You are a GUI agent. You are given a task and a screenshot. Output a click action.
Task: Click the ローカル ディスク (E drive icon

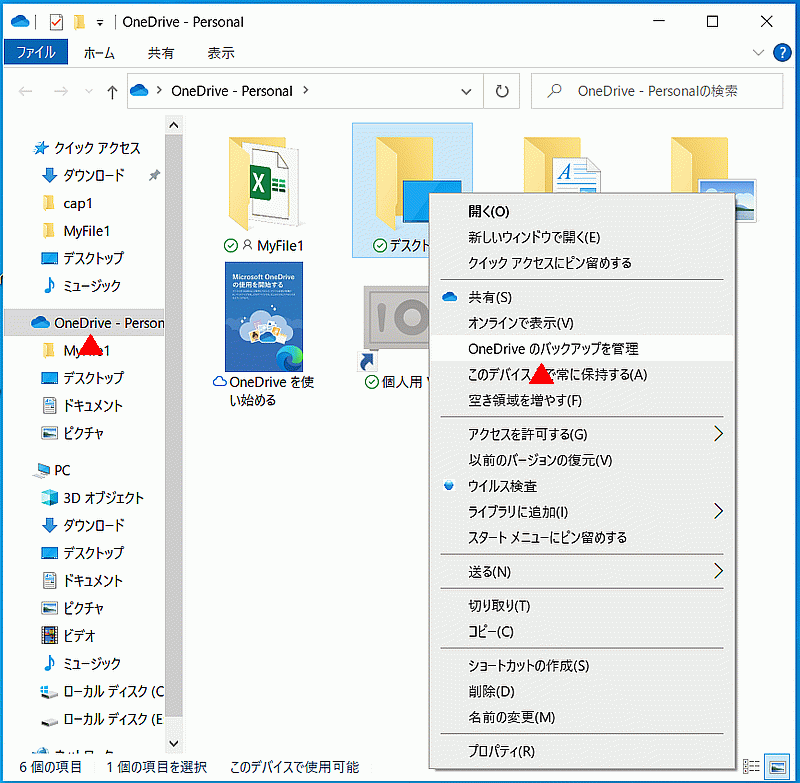tap(49, 721)
